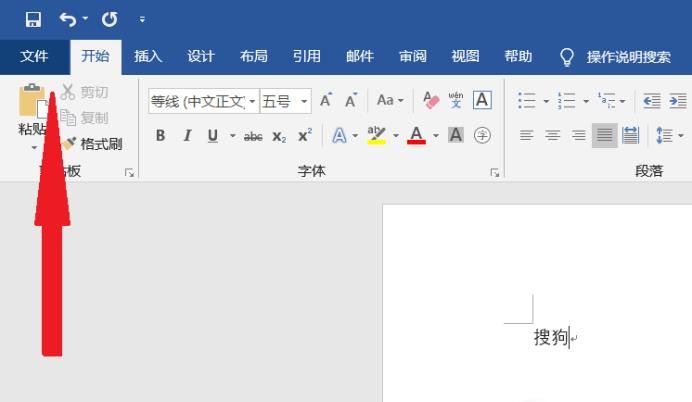
Task: Click the phonetic guide wén icon
Action: tap(456, 100)
